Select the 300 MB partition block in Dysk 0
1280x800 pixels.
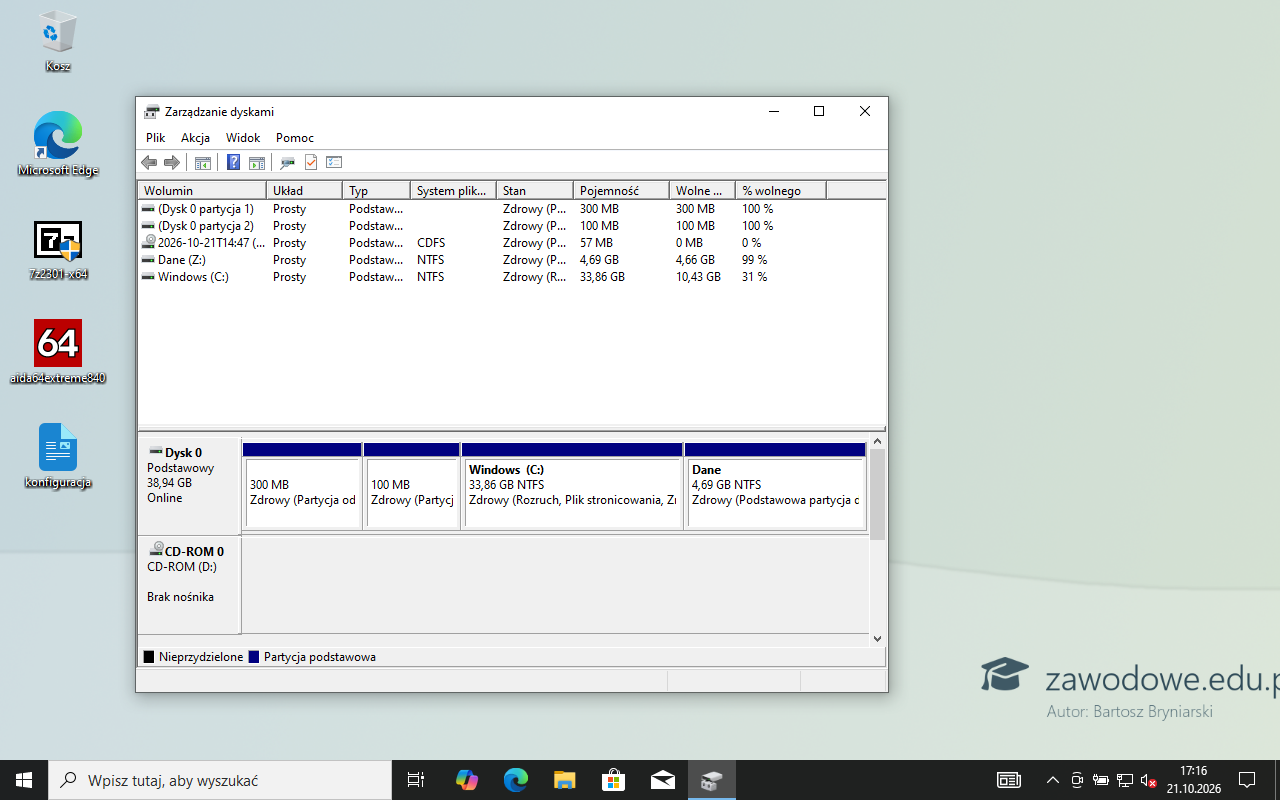[302, 486]
